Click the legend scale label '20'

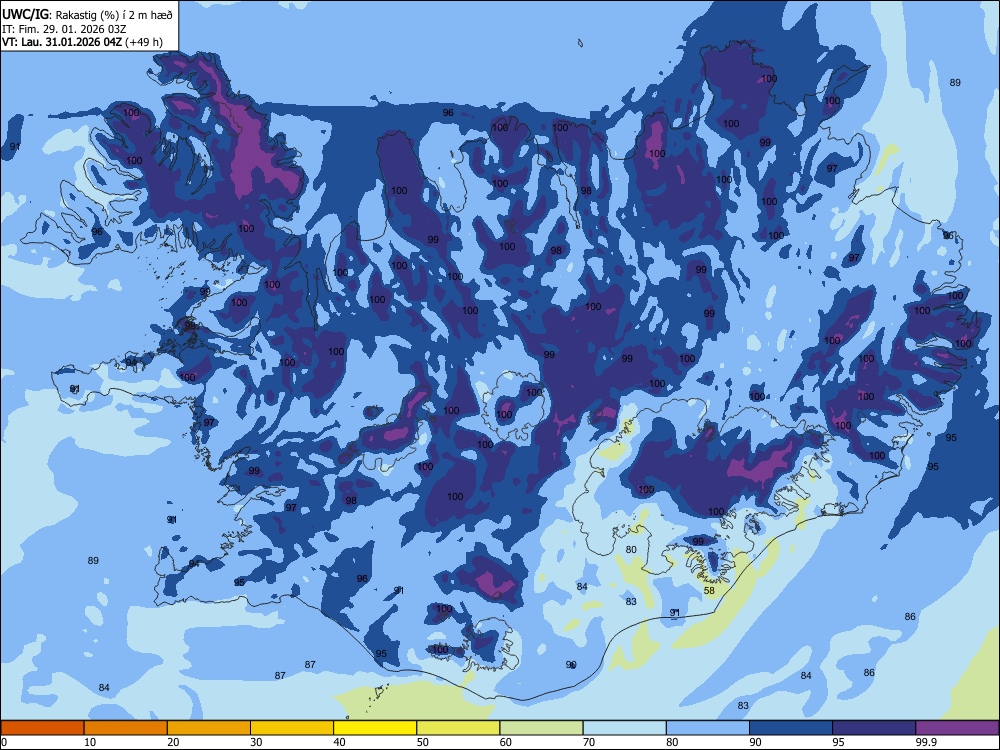point(173,742)
